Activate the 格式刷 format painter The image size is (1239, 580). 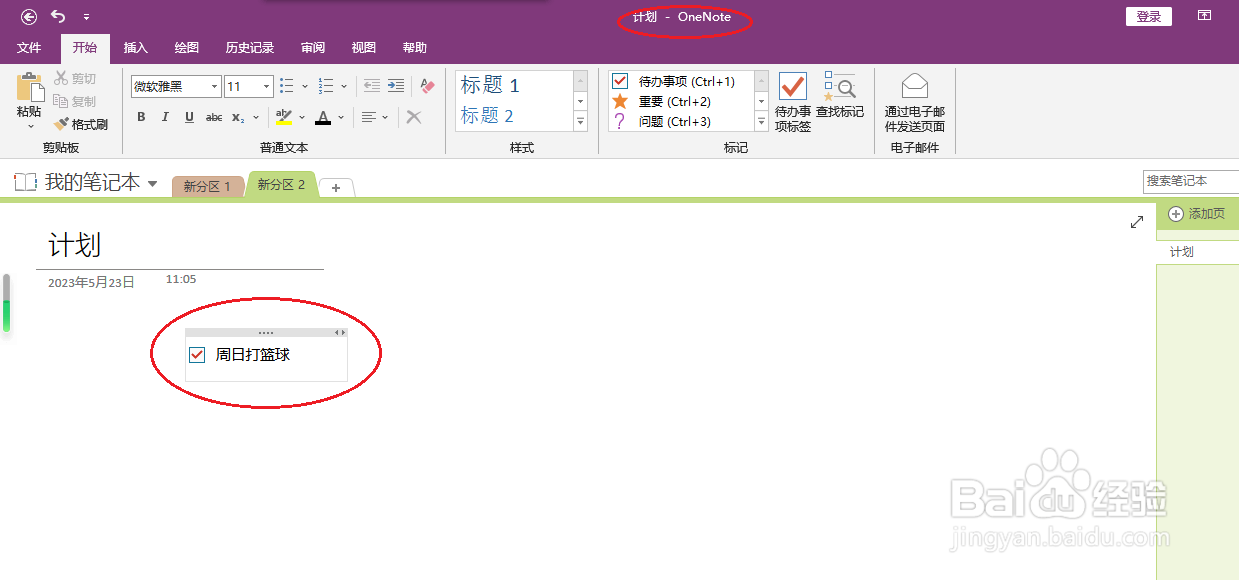tap(80, 124)
